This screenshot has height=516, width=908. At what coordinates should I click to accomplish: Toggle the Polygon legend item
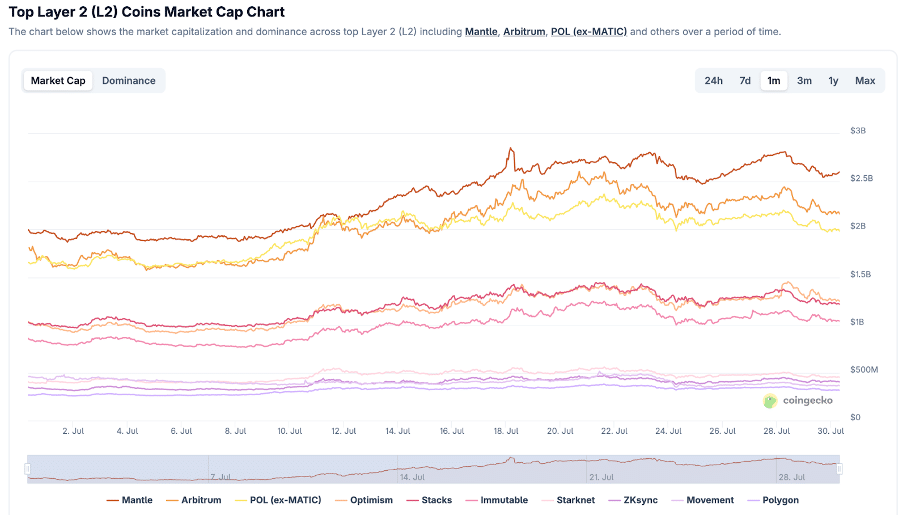click(x=774, y=500)
